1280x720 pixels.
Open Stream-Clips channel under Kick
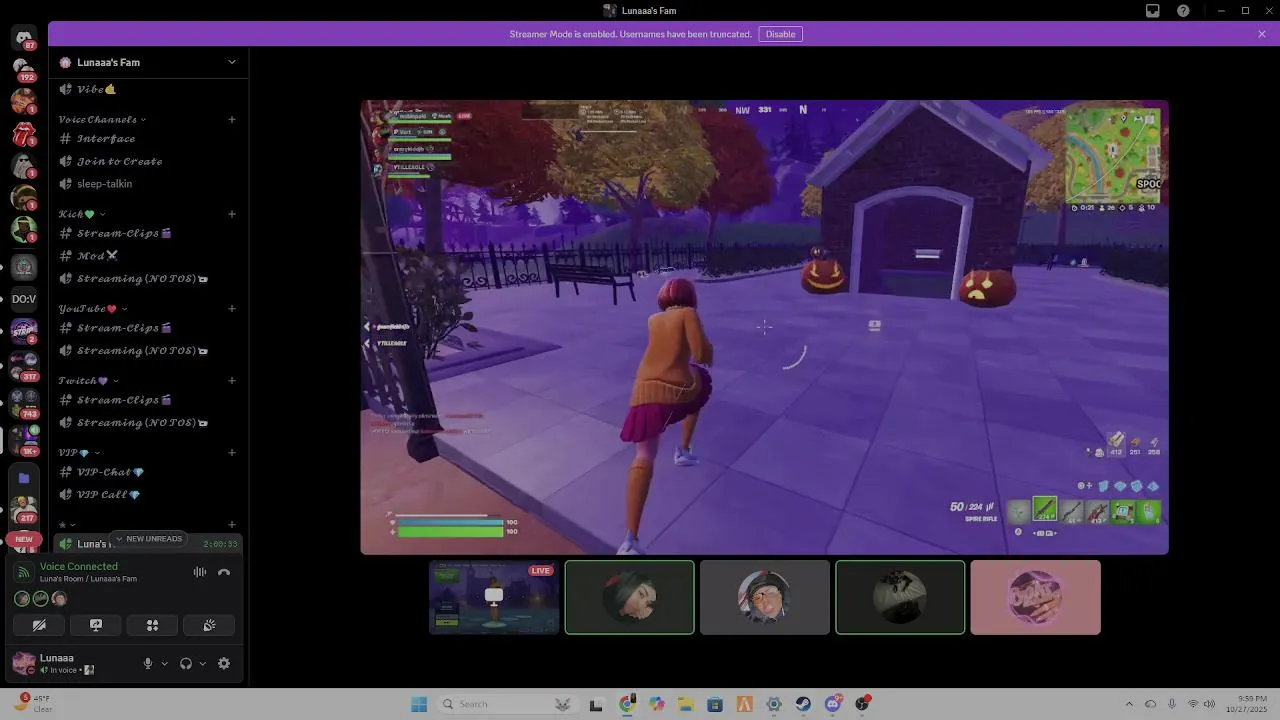[148, 233]
